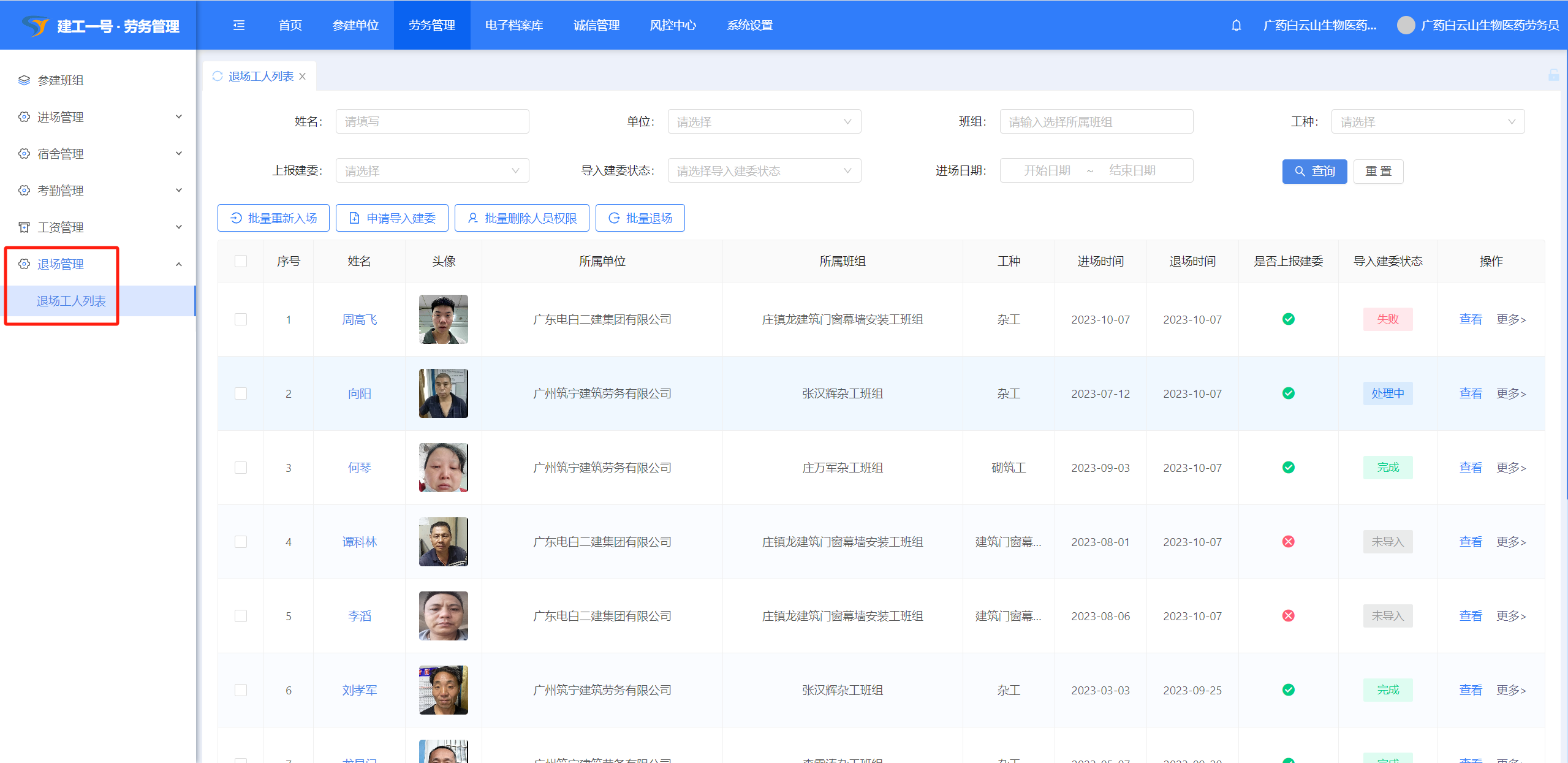This screenshot has height=763, width=1568.
Task: Open the 单位 dropdown
Action: pos(763,121)
